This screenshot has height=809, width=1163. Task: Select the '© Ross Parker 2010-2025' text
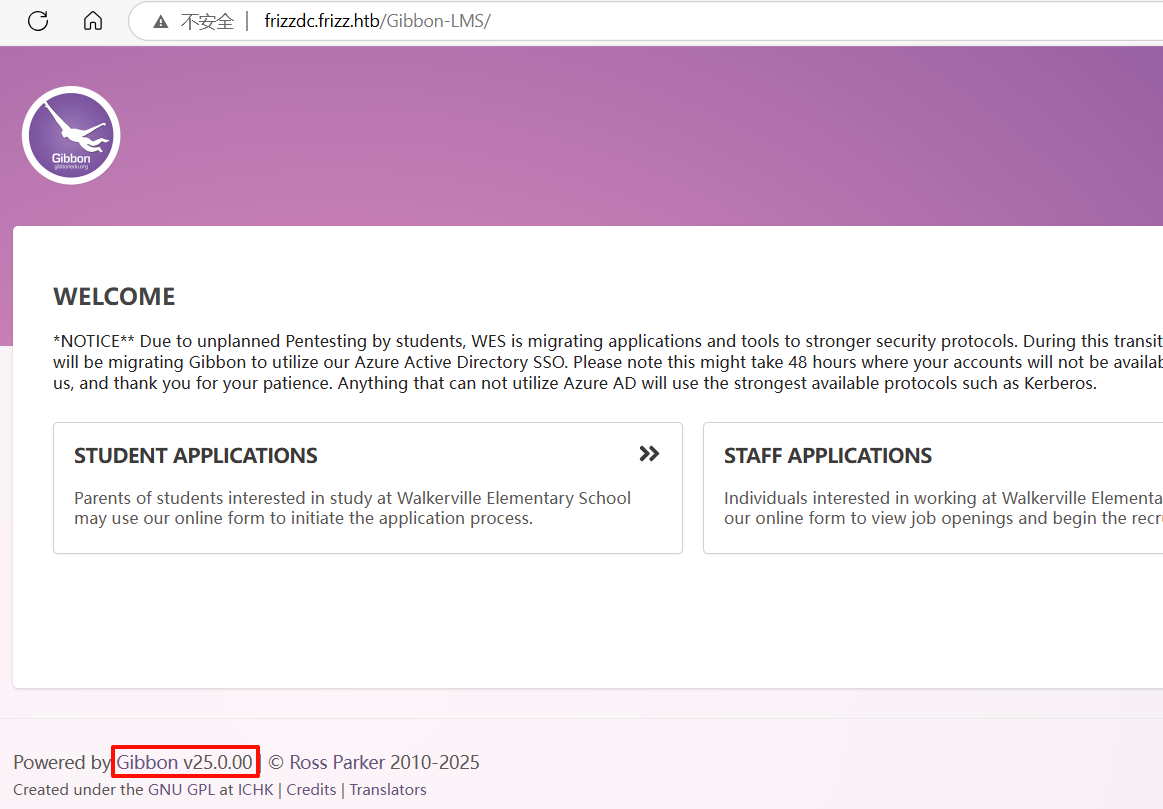click(x=374, y=762)
